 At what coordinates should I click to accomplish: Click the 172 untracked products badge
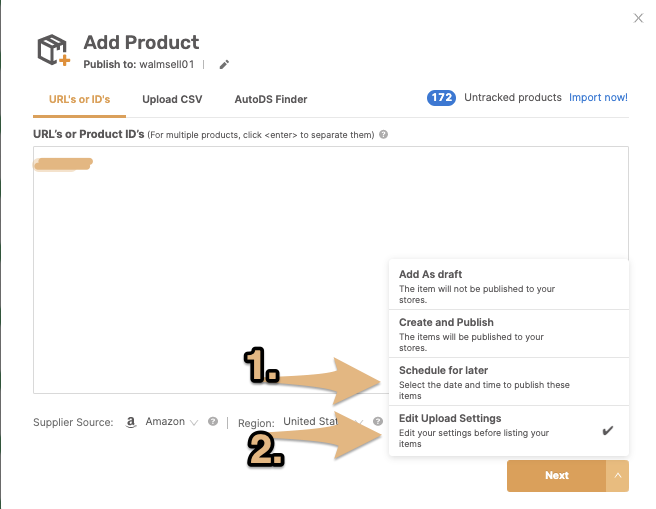pyautogui.click(x=441, y=98)
